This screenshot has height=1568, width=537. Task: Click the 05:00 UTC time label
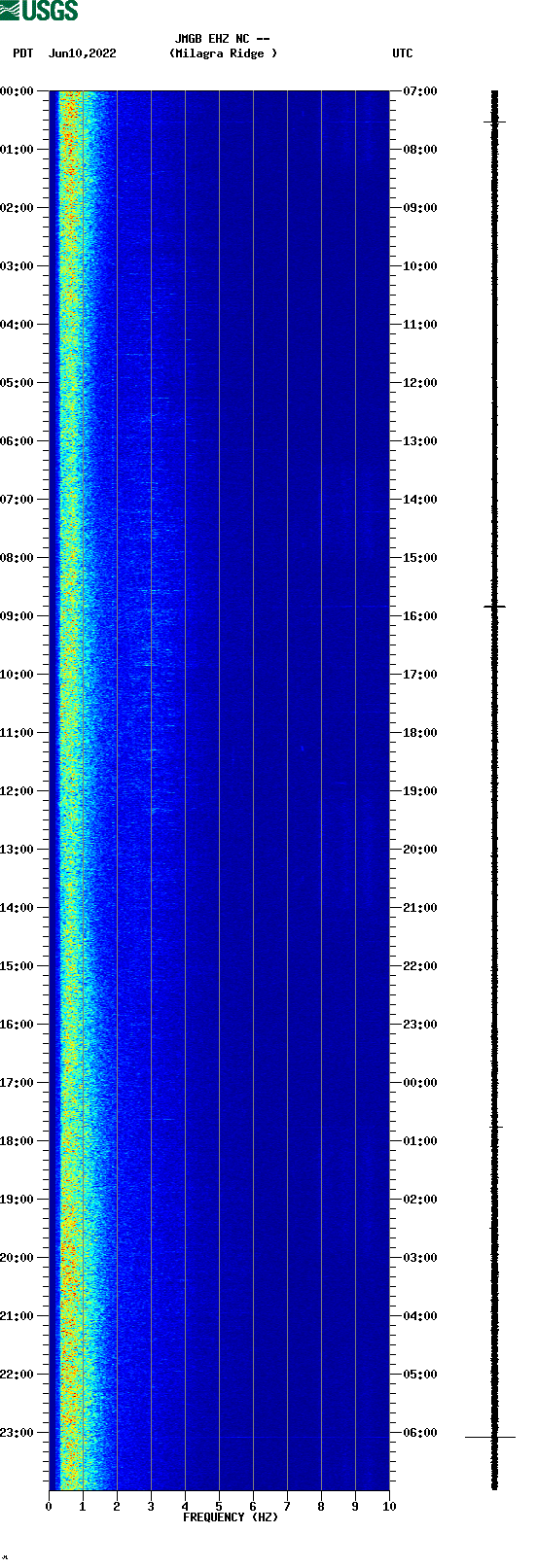[420, 1375]
